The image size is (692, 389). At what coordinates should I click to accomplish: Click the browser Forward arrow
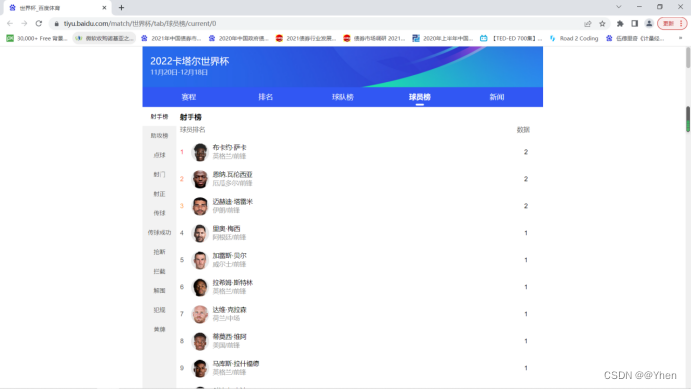click(x=24, y=23)
